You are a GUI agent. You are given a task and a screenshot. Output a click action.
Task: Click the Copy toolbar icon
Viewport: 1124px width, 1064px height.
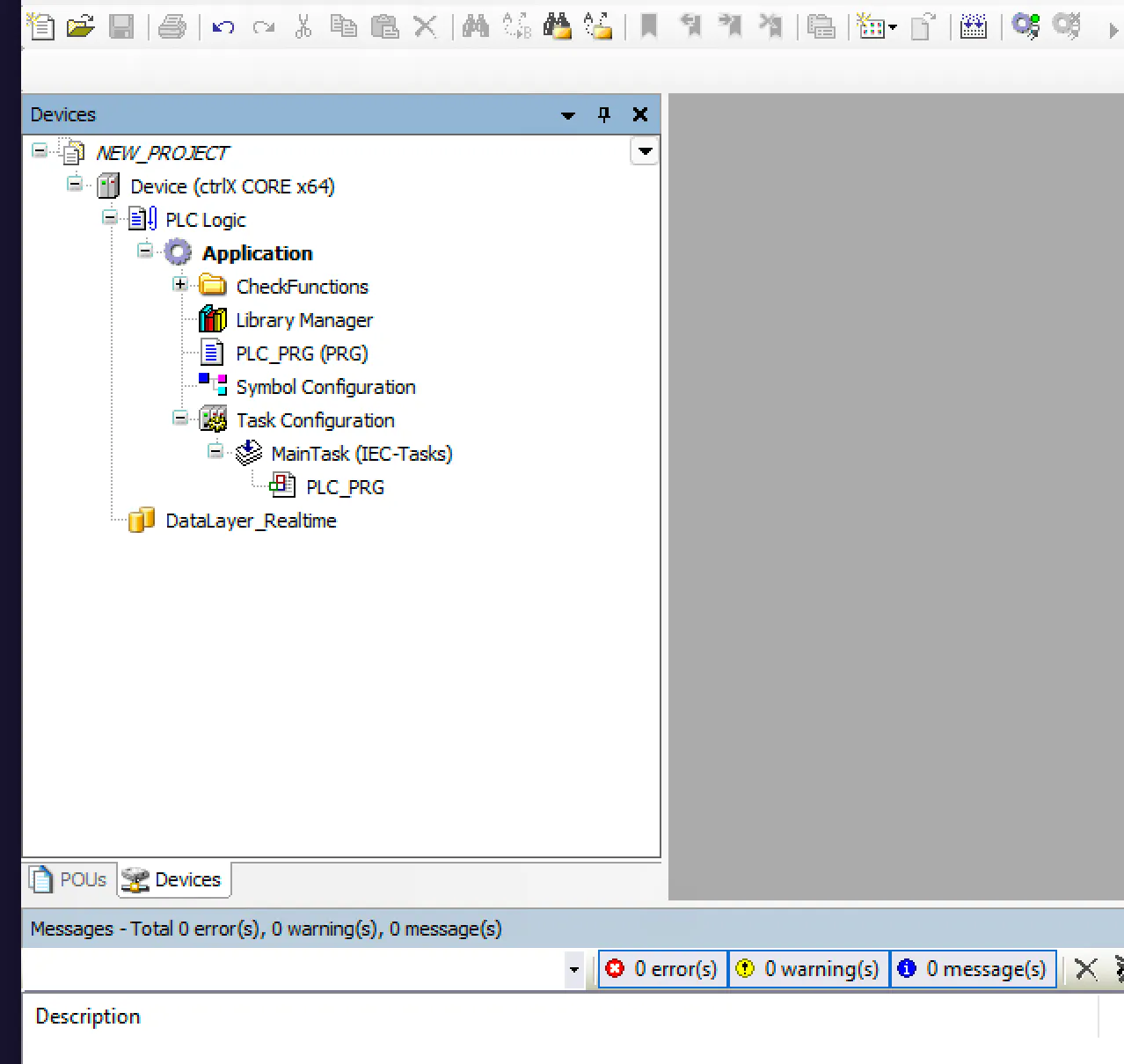[x=344, y=27]
